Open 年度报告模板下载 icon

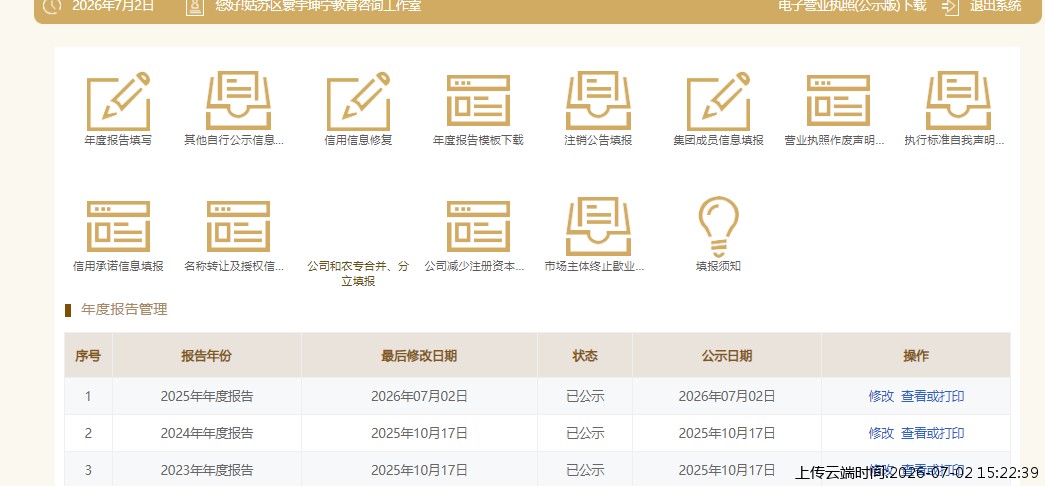pos(479,101)
